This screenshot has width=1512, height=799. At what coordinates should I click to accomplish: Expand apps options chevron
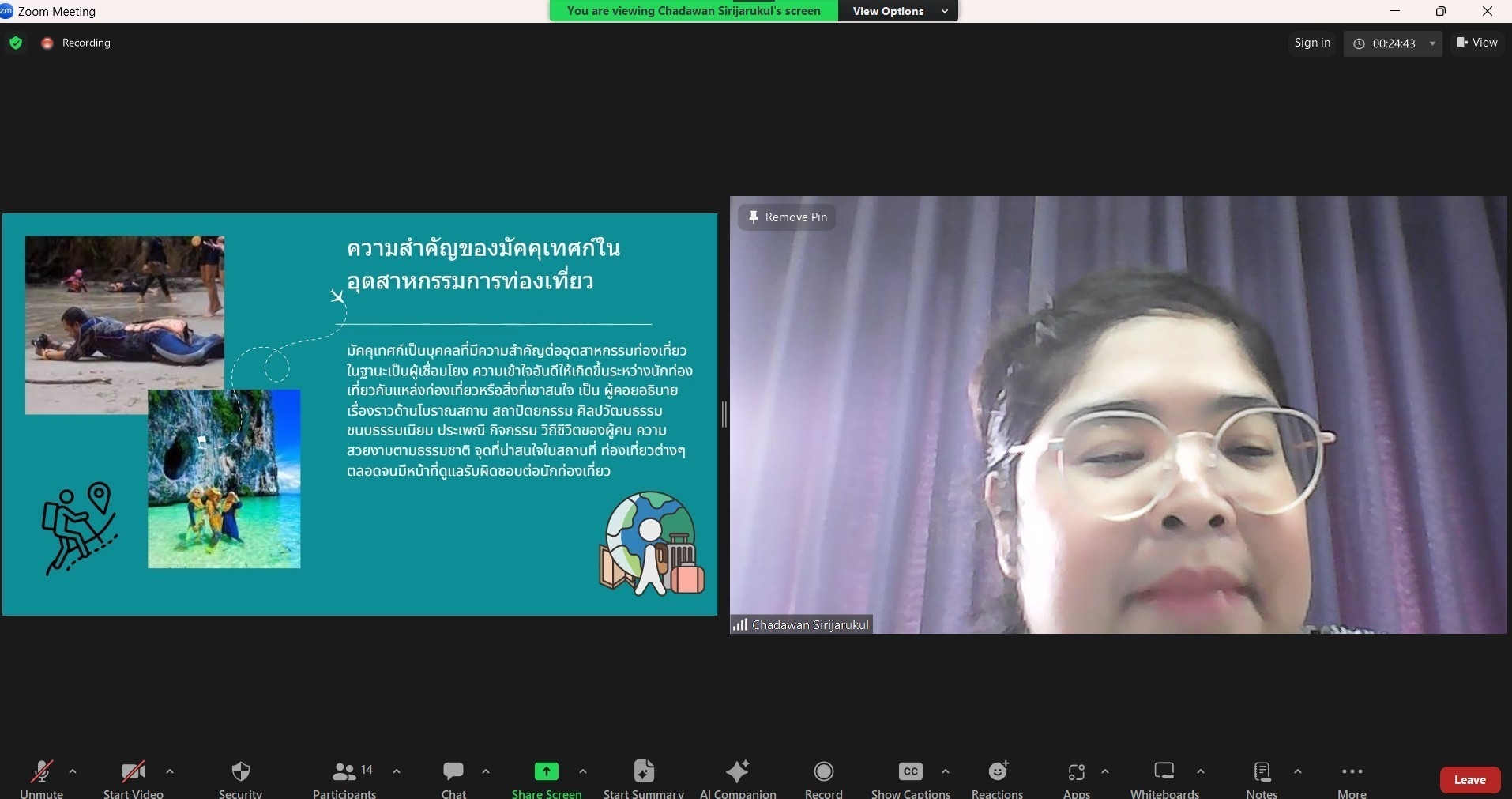tap(1105, 771)
